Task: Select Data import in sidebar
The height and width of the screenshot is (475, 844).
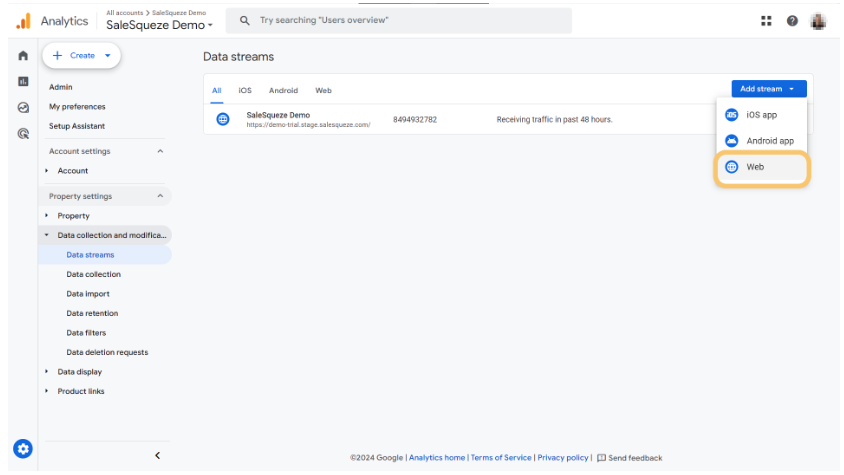Action: pyautogui.click(x=88, y=294)
